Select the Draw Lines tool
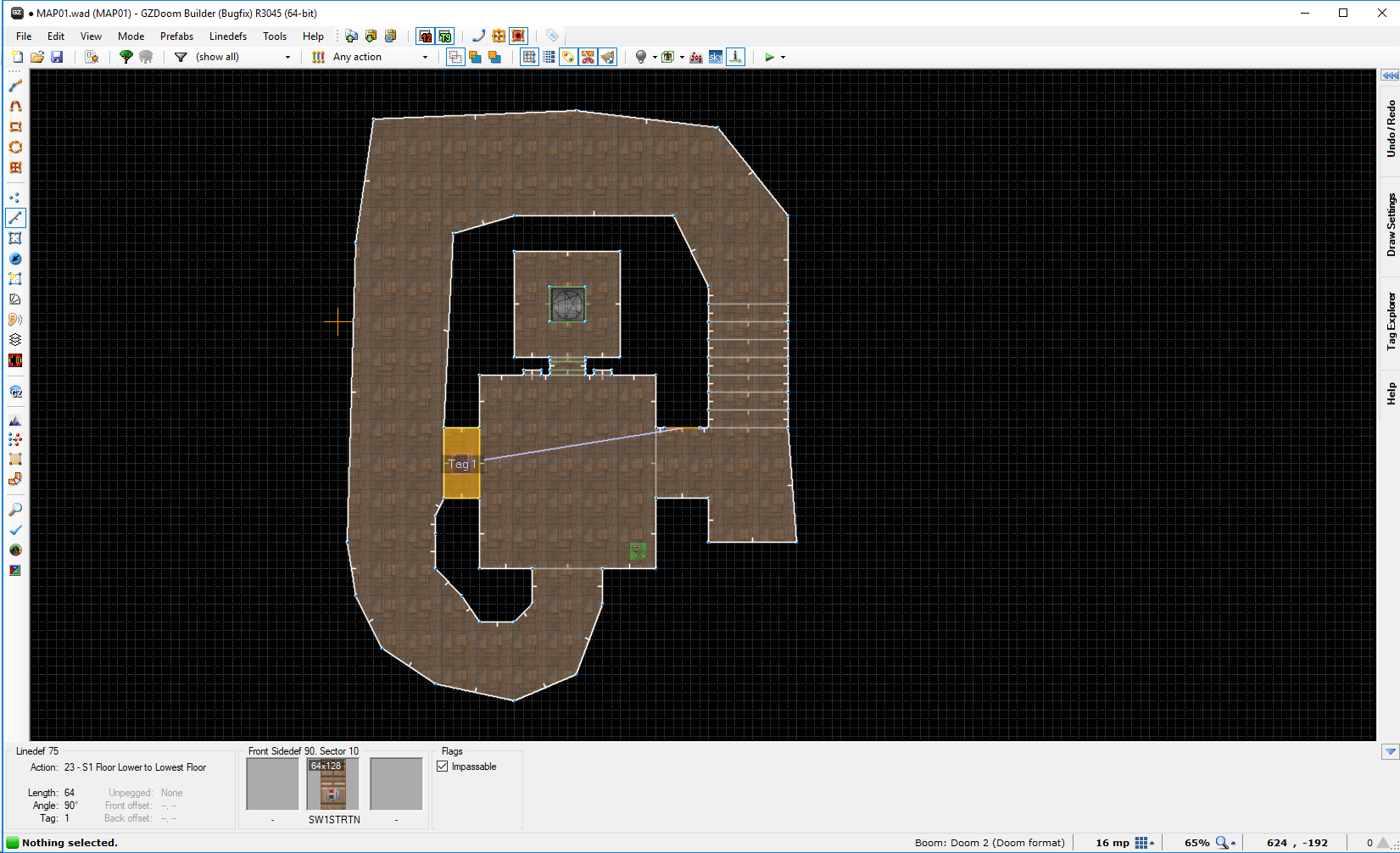1400x853 pixels. [15, 86]
